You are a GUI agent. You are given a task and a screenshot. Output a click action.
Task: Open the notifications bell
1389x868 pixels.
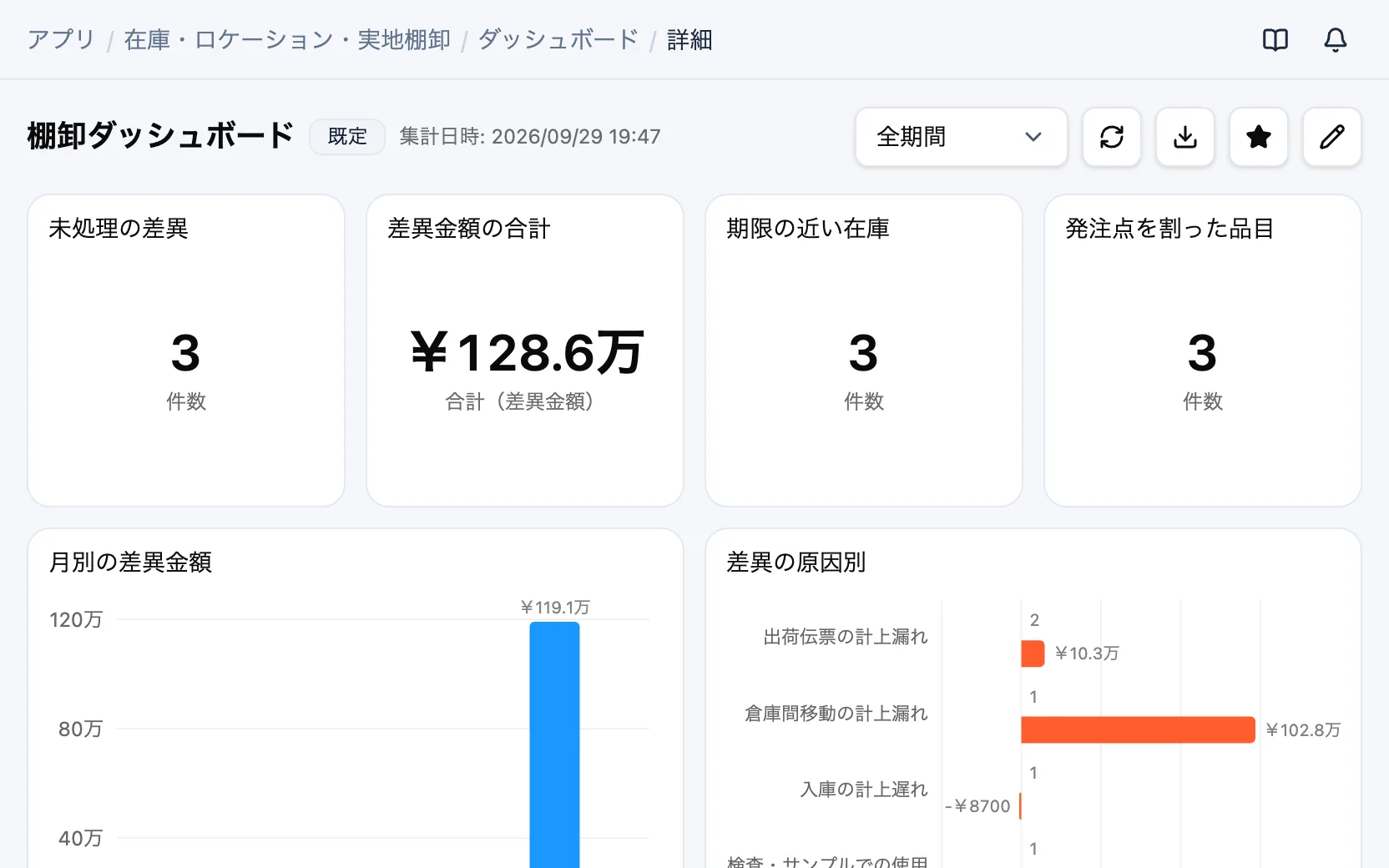(x=1335, y=39)
